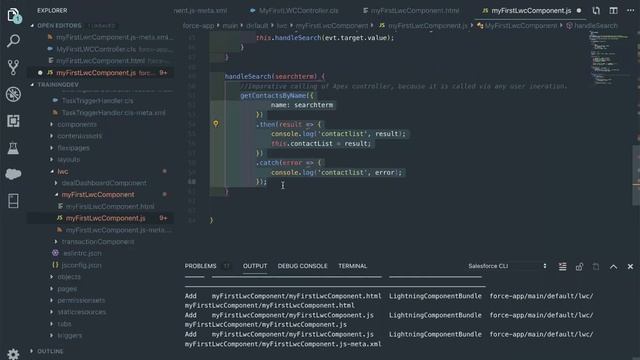Maximize the bottom panel with chevron up
The height and width of the screenshot is (360, 640).
(613, 267)
